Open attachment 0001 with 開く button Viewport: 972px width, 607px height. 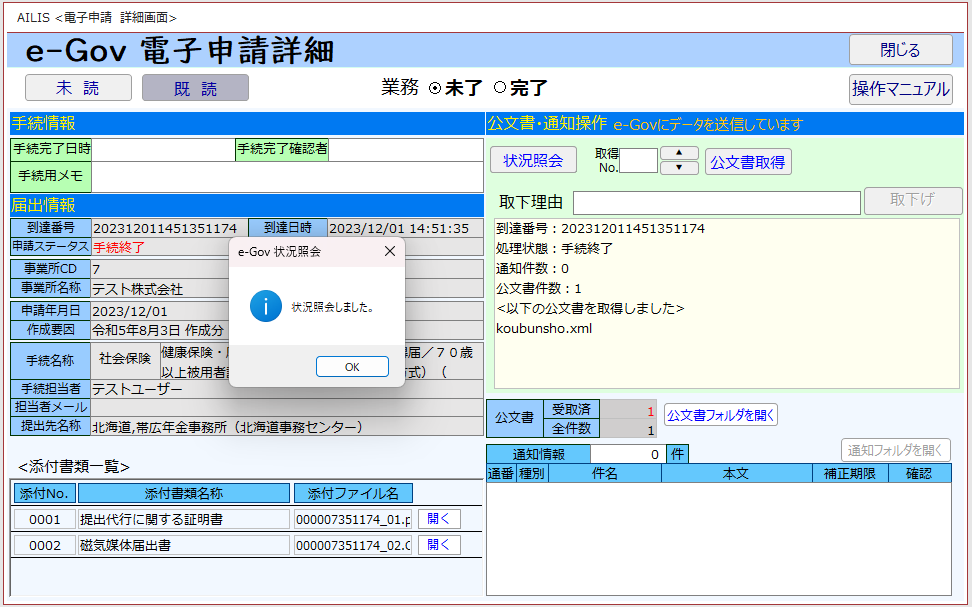pos(439,519)
